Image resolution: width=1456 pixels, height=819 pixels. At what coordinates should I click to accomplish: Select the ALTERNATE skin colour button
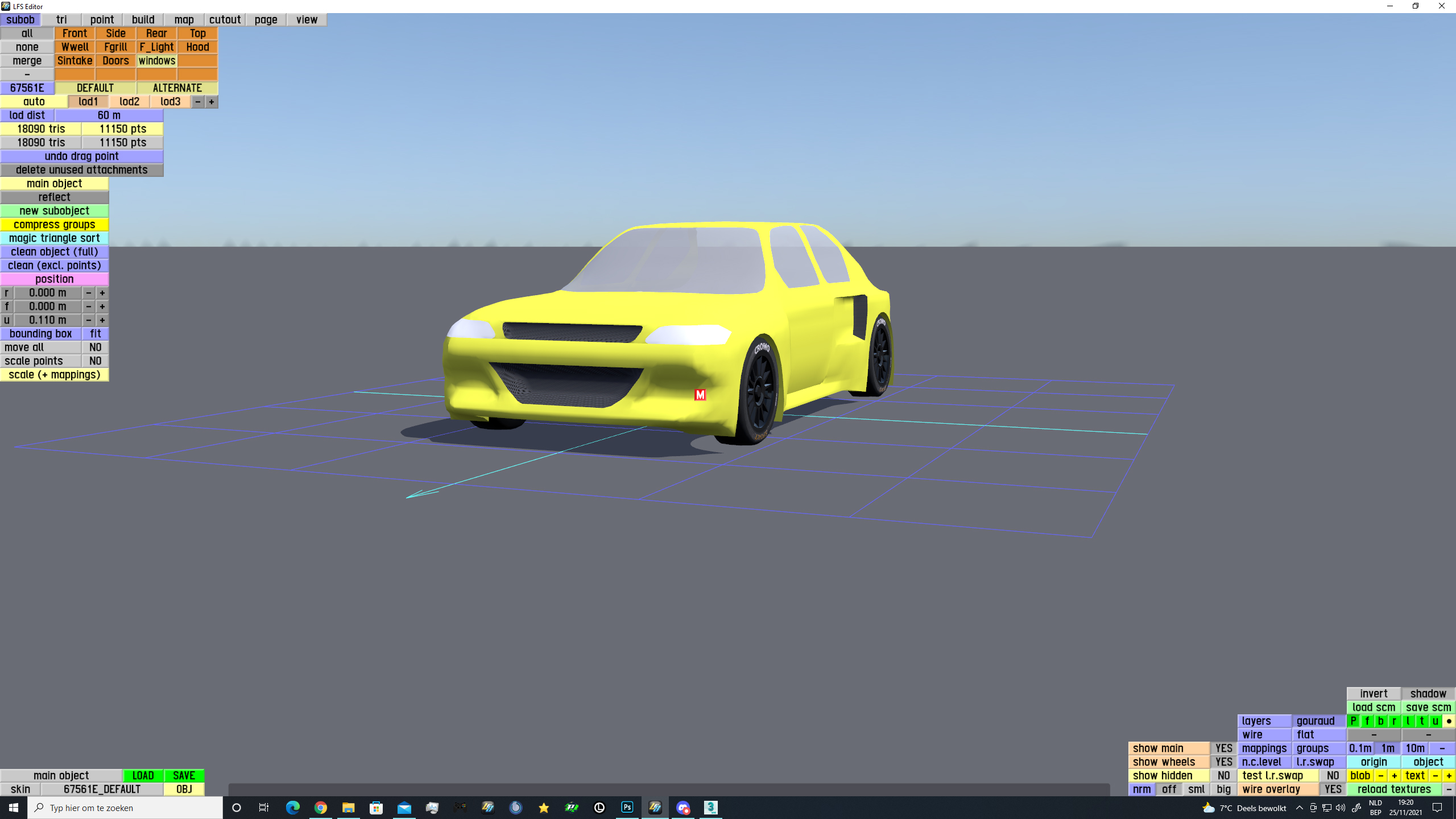point(177,88)
